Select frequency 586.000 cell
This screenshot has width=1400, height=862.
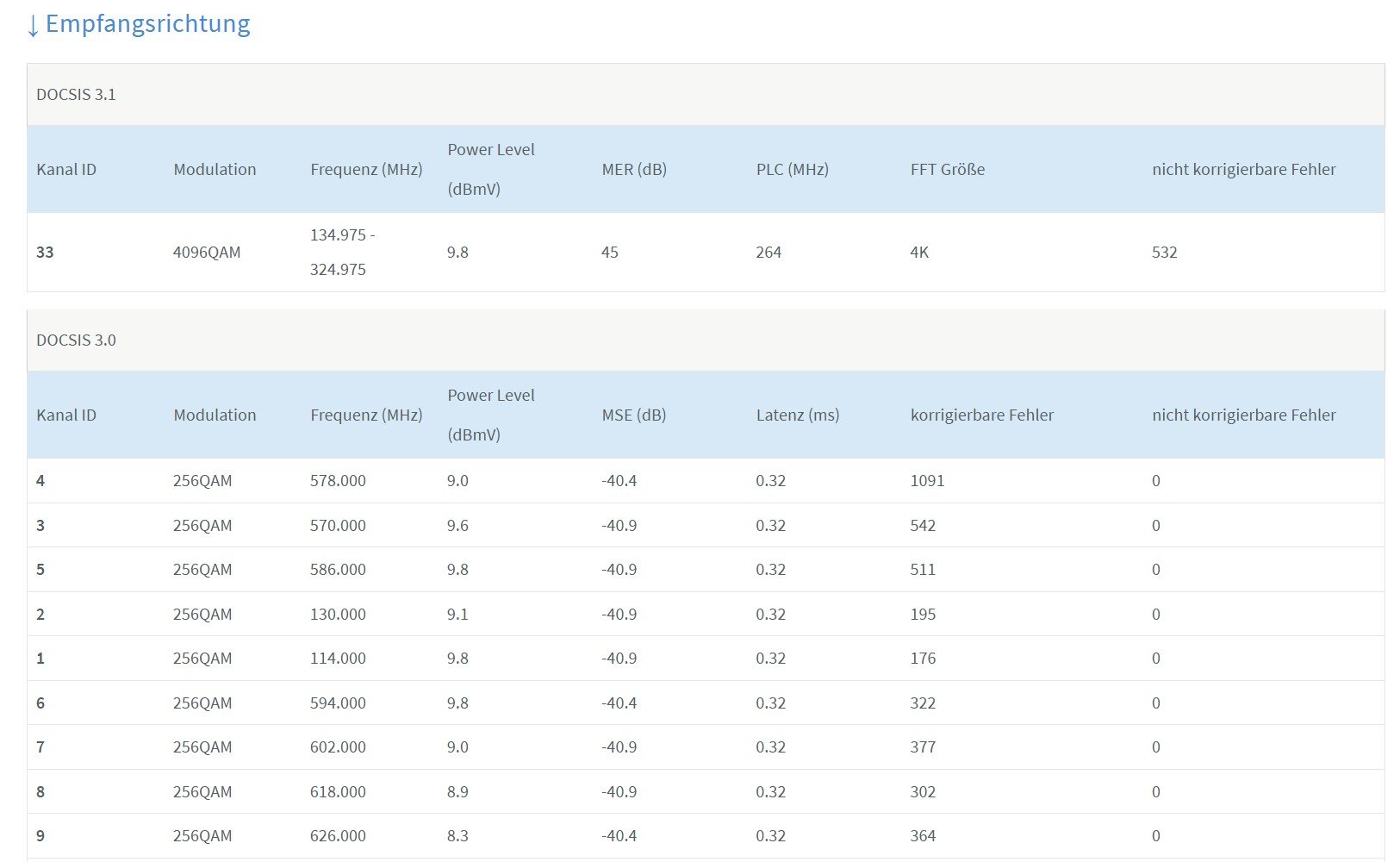(x=338, y=570)
